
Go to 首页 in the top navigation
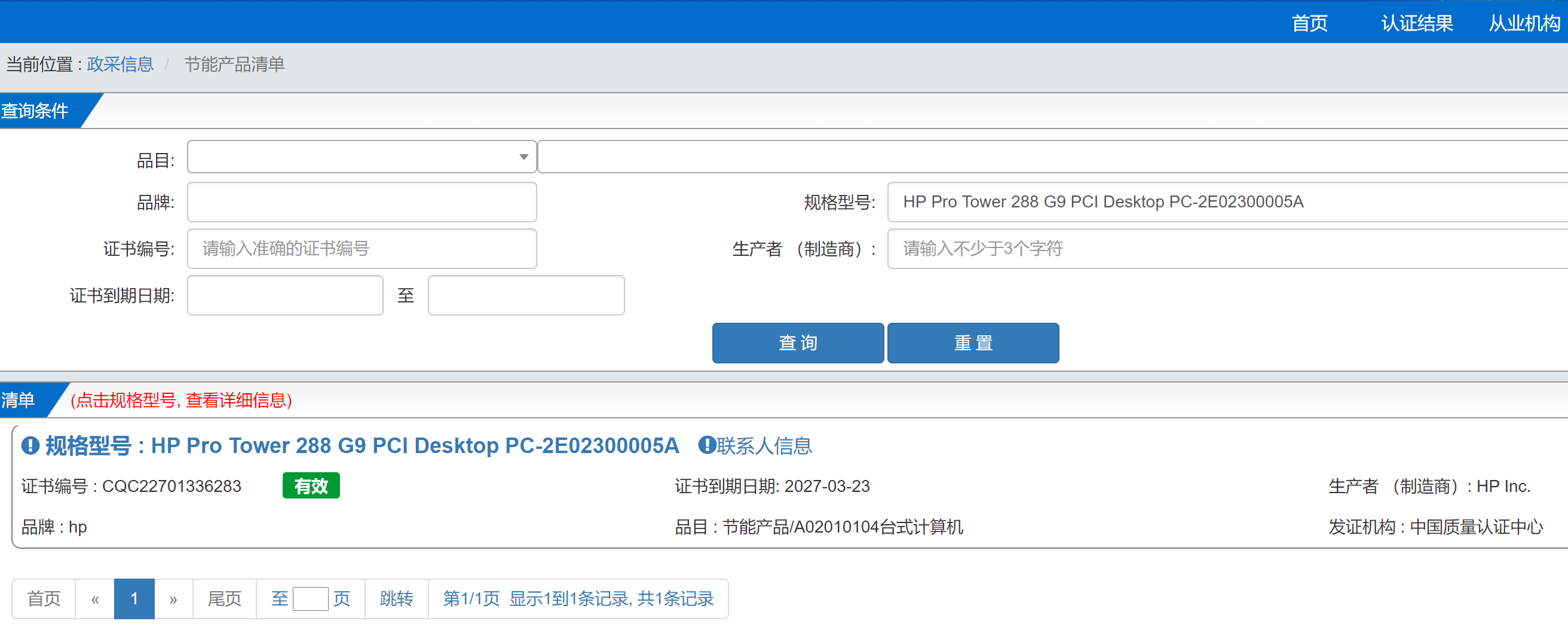pos(1309,23)
